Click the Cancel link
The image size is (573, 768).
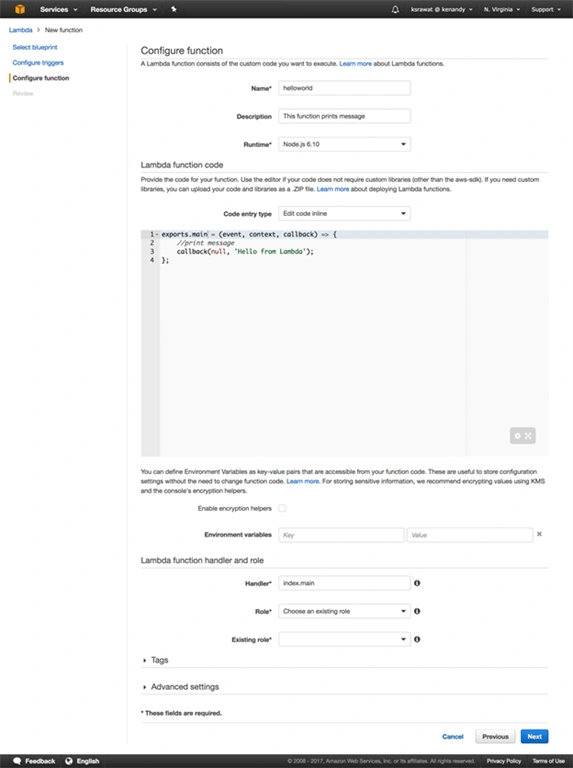click(x=453, y=736)
